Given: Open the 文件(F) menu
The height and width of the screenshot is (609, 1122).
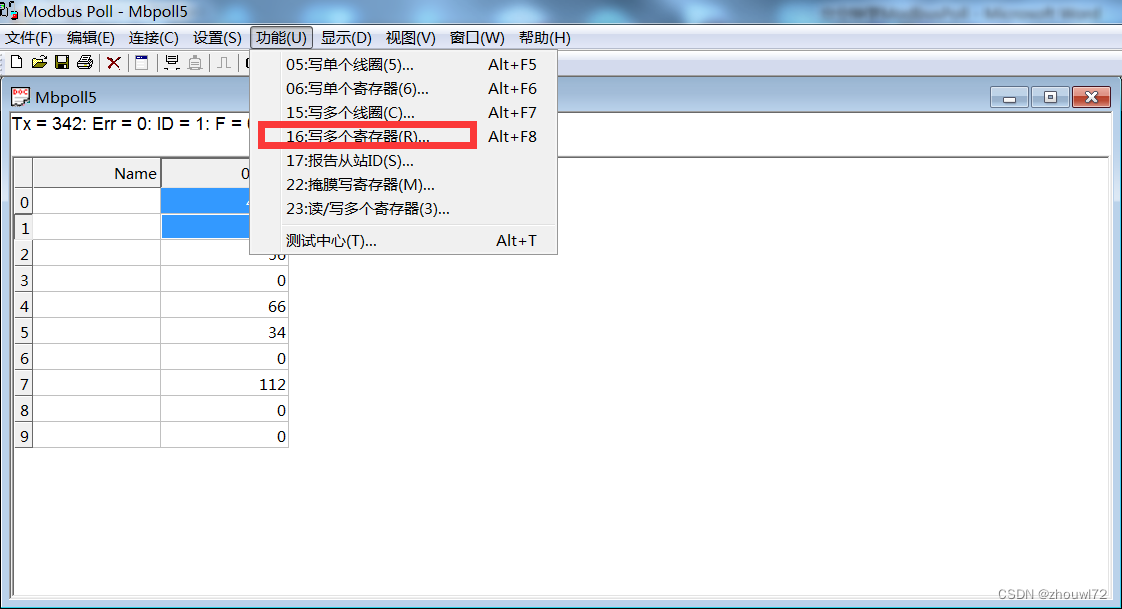Looking at the screenshot, I should [29, 38].
